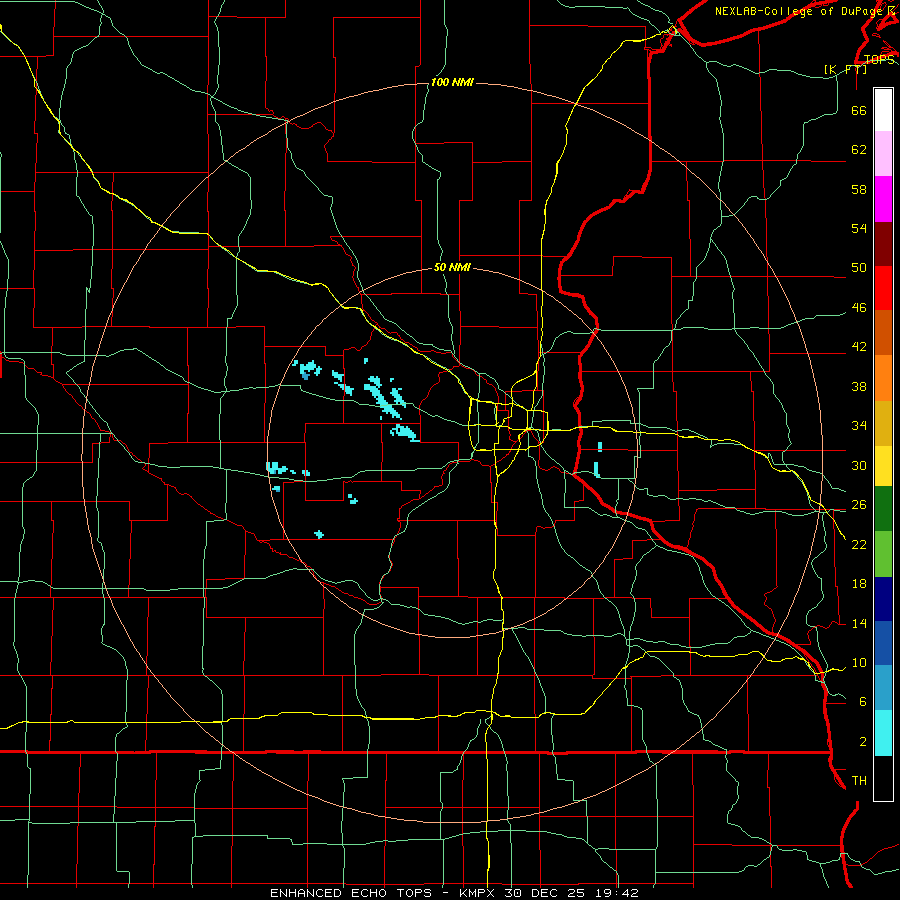This screenshot has height=900, width=900.
Task: Click legend value "10"
Action: tap(859, 662)
